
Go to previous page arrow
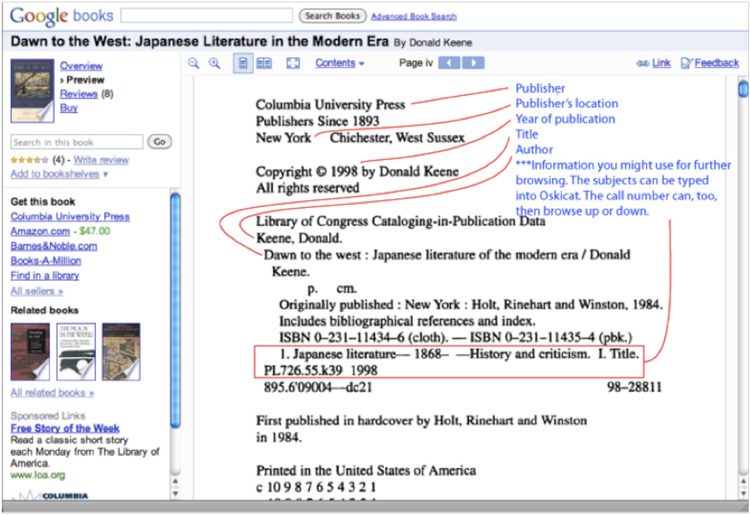[449, 63]
